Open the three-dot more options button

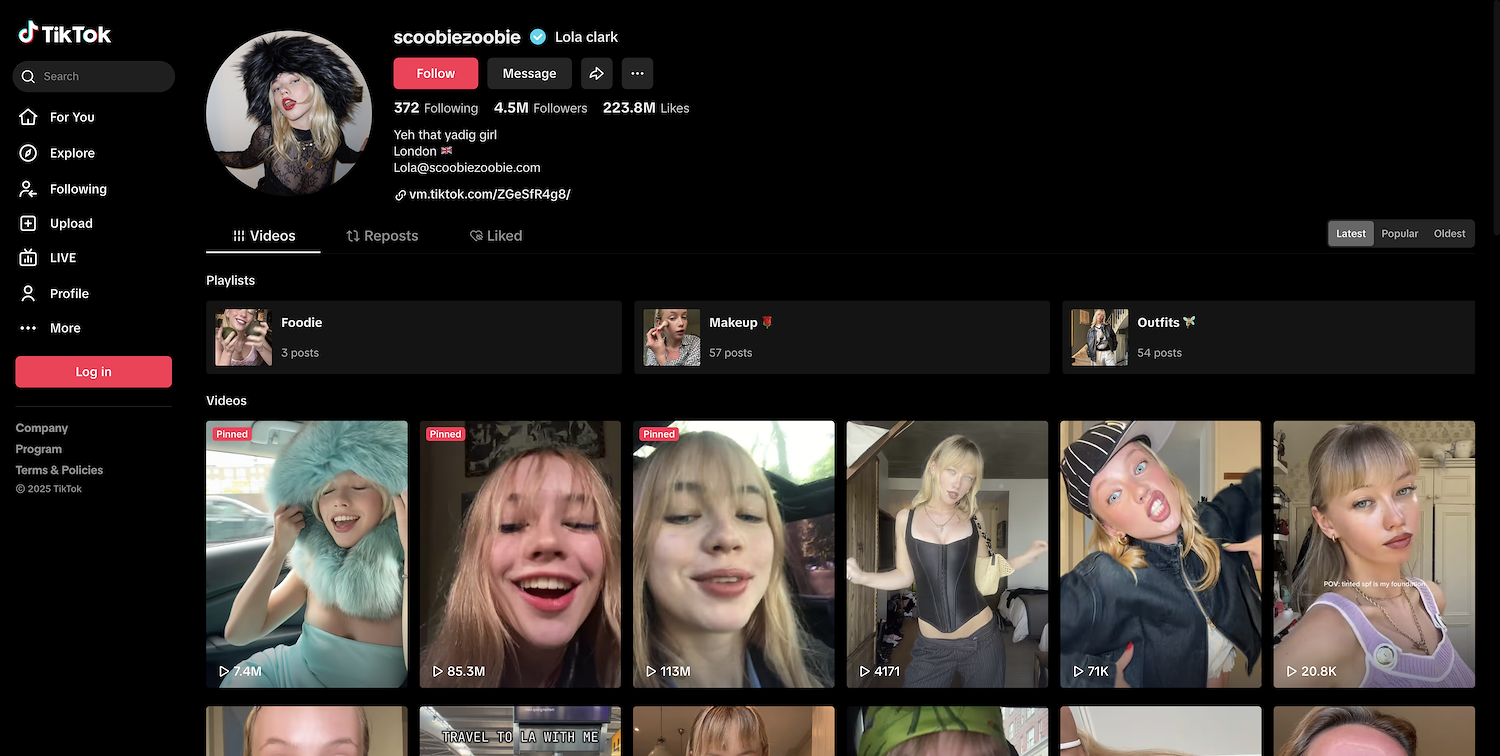pos(637,73)
